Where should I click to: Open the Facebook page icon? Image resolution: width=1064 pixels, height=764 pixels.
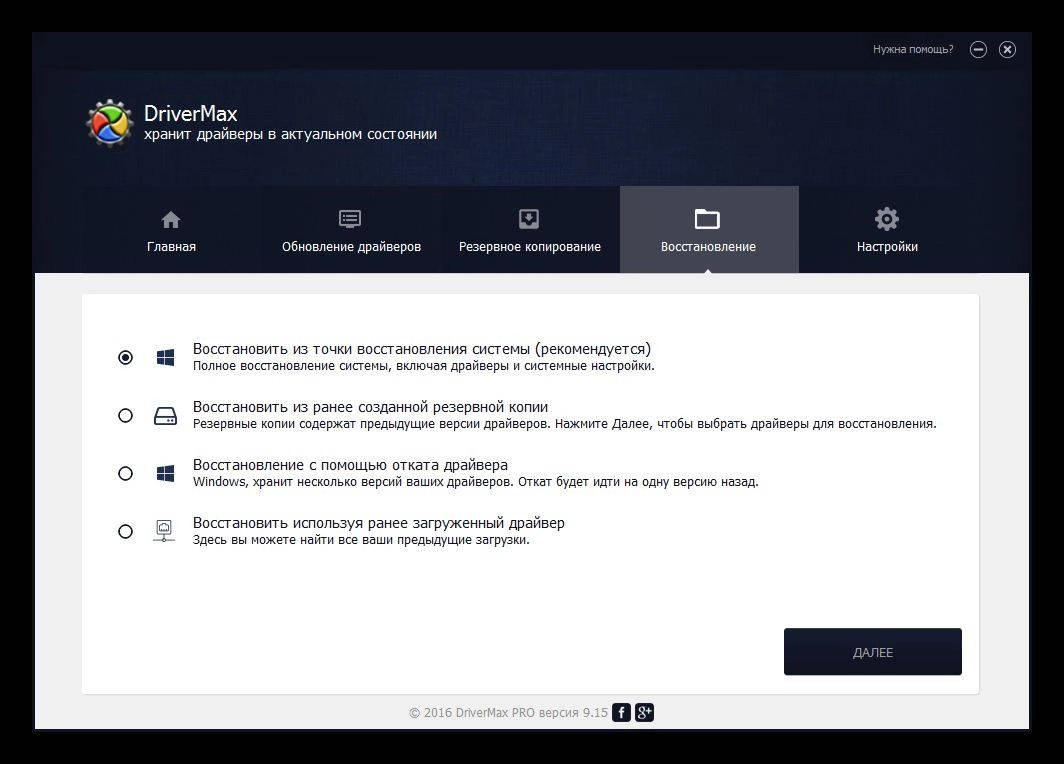[622, 712]
